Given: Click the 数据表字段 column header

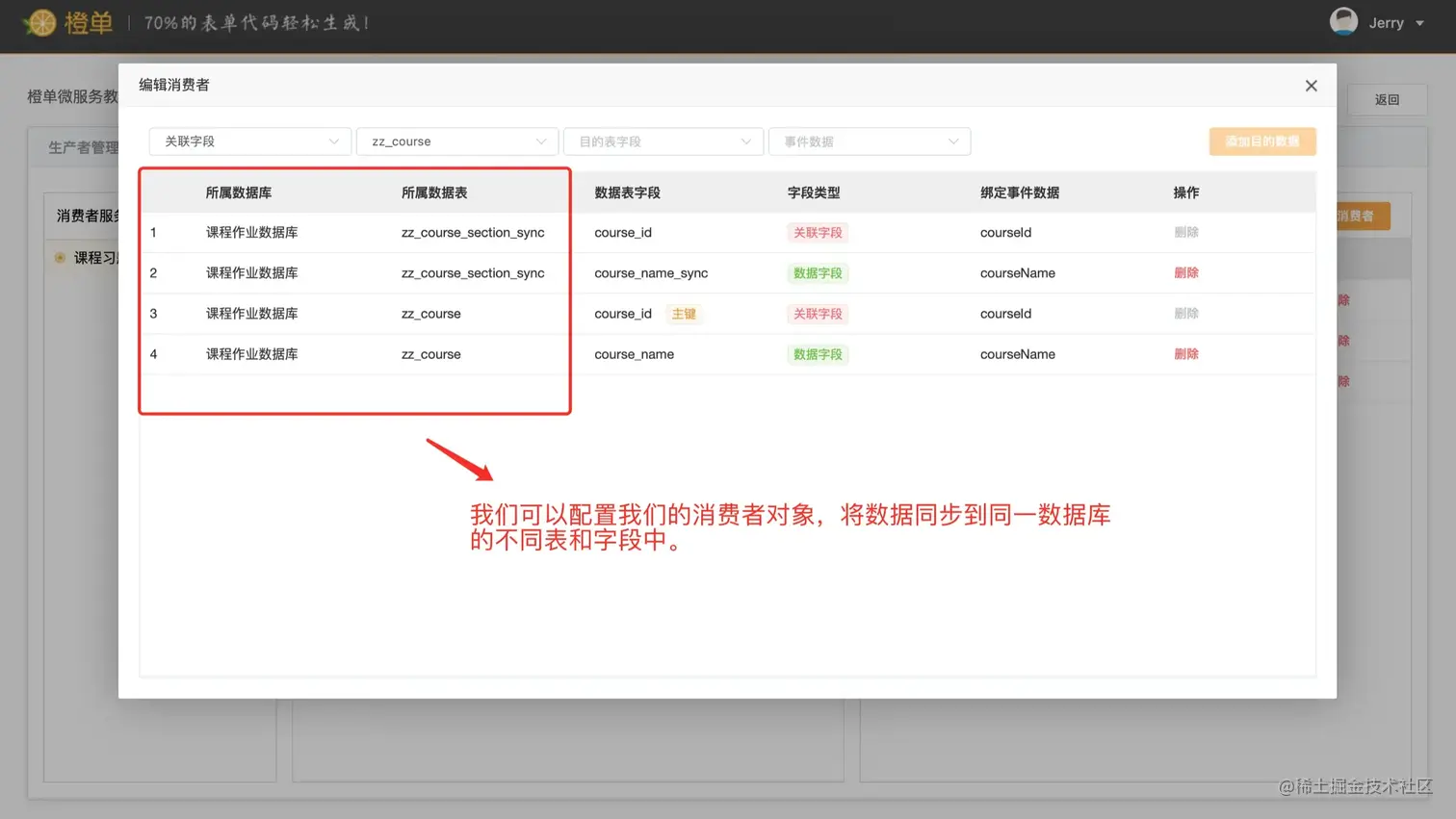Looking at the screenshot, I should (628, 192).
